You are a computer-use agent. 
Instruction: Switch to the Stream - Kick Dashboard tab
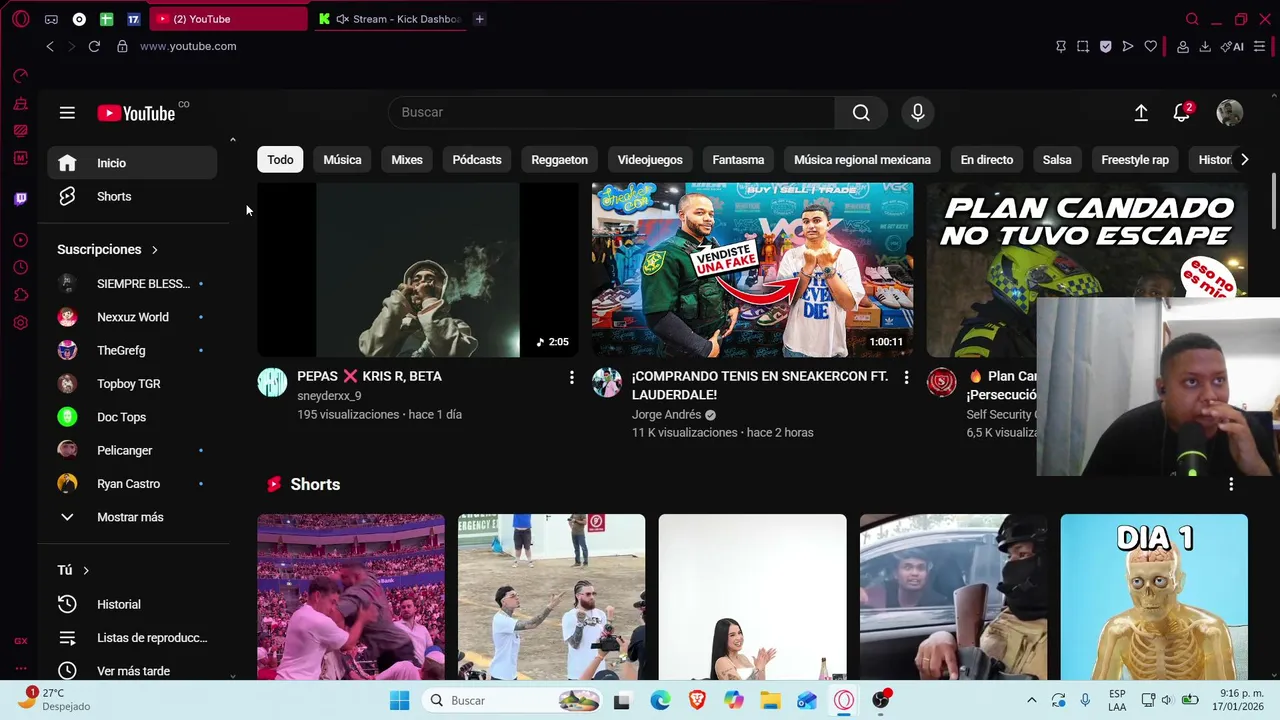(390, 19)
